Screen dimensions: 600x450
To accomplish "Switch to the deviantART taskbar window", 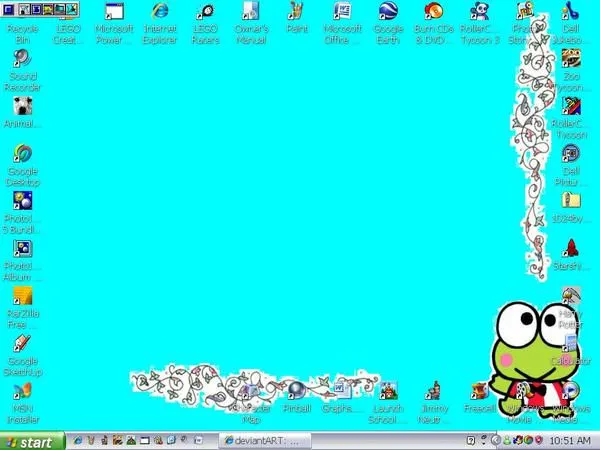I will pyautogui.click(x=265, y=441).
